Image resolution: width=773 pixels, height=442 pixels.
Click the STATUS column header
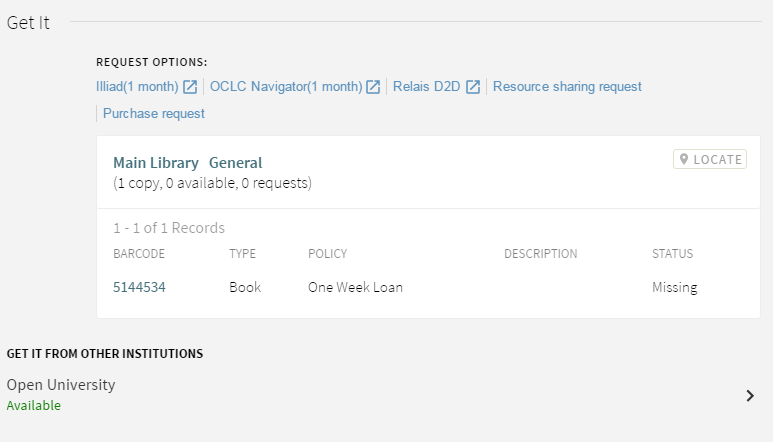pos(672,254)
